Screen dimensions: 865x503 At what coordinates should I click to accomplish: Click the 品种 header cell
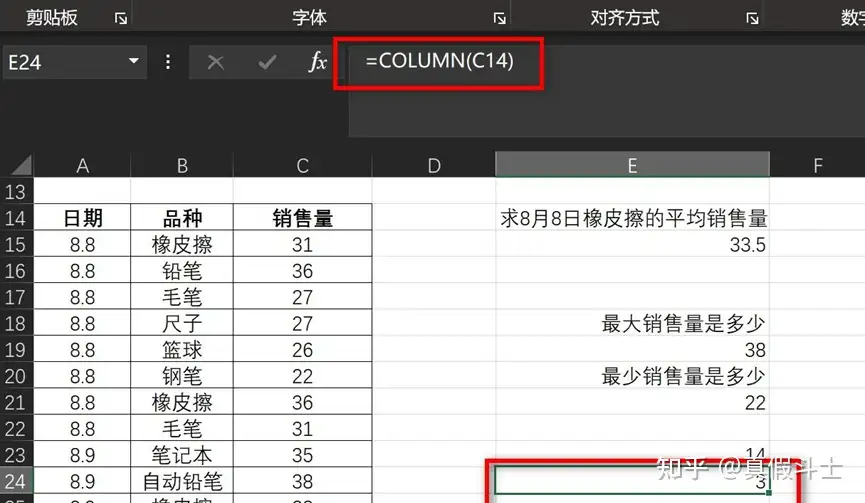click(182, 218)
